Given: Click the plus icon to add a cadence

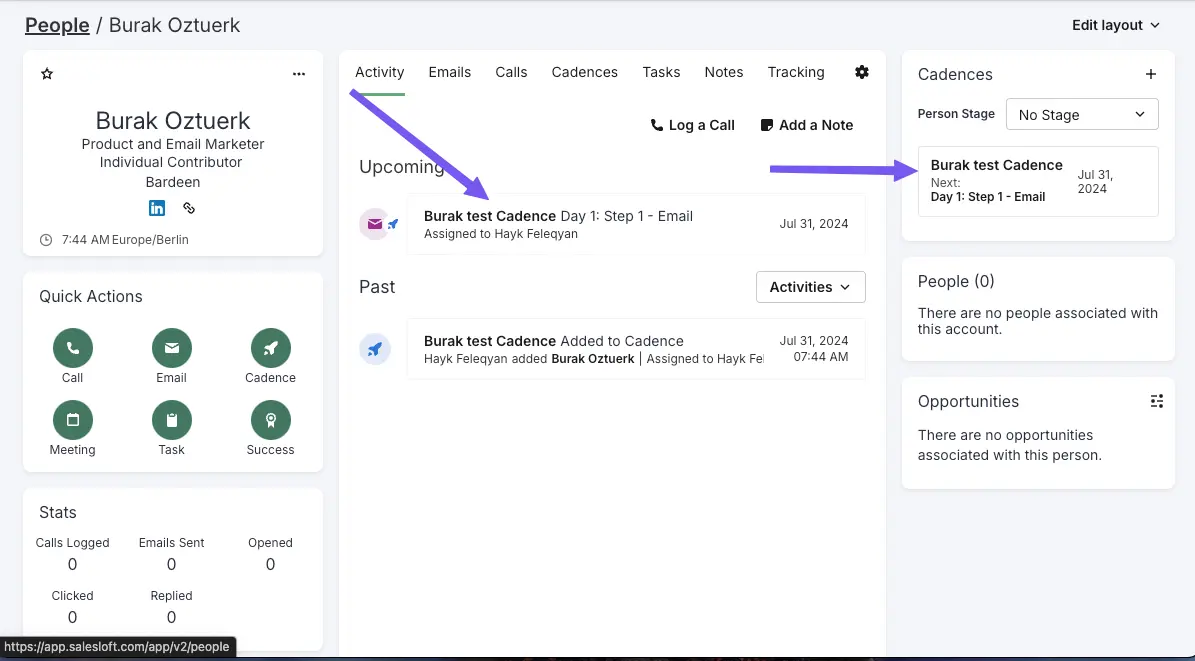Looking at the screenshot, I should click(x=1151, y=74).
